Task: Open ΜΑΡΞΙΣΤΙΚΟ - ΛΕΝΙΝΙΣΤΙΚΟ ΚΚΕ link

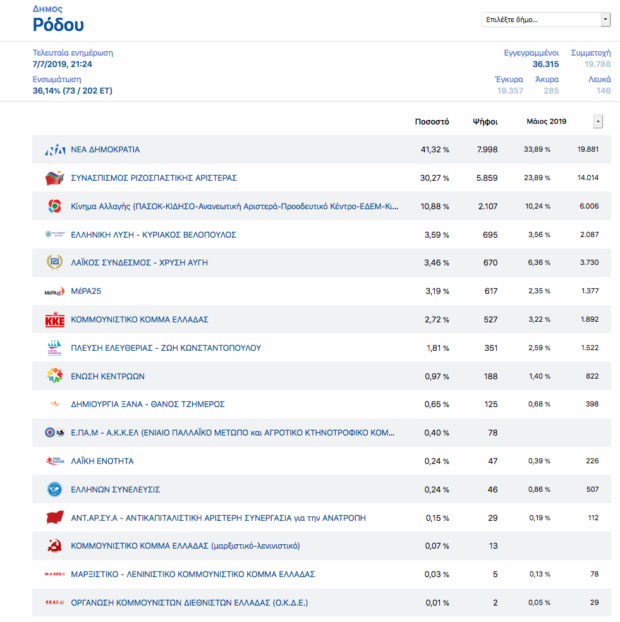Action: pos(193,574)
